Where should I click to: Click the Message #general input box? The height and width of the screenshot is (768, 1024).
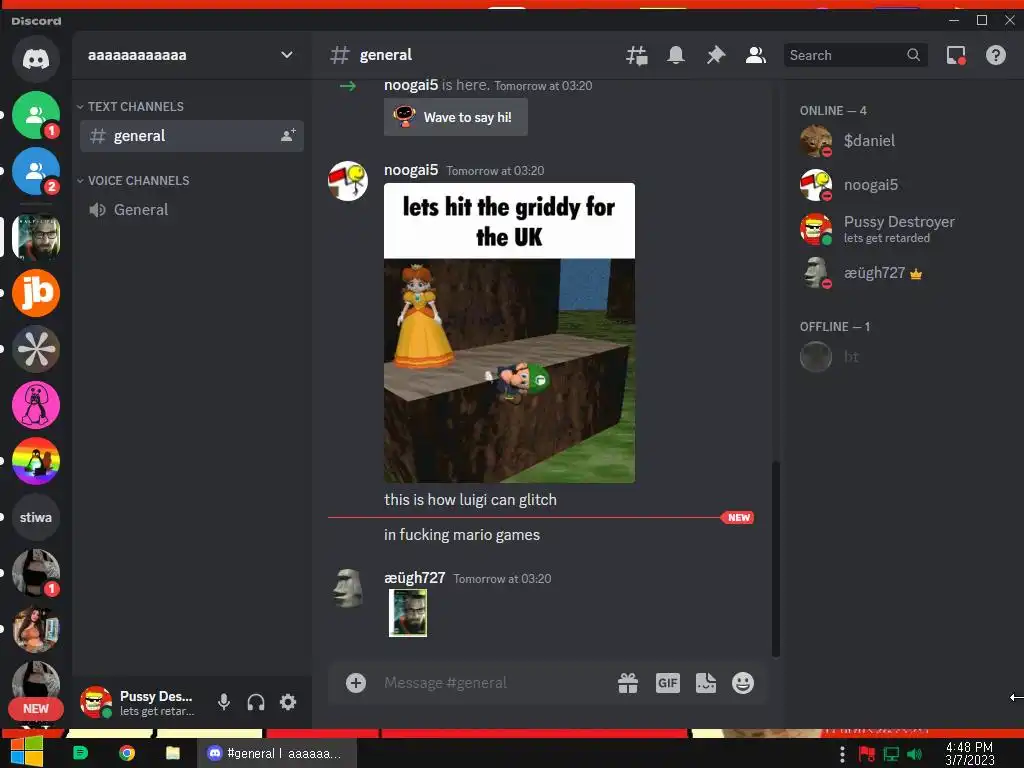[493, 683]
